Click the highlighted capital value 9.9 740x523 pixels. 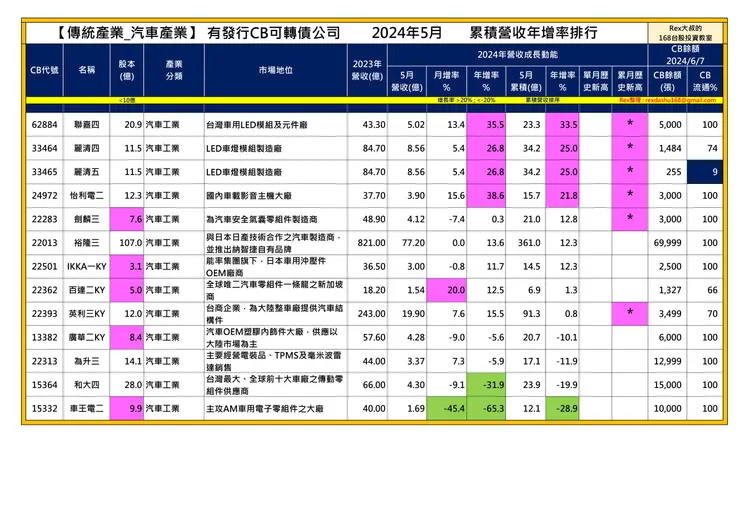click(x=126, y=408)
